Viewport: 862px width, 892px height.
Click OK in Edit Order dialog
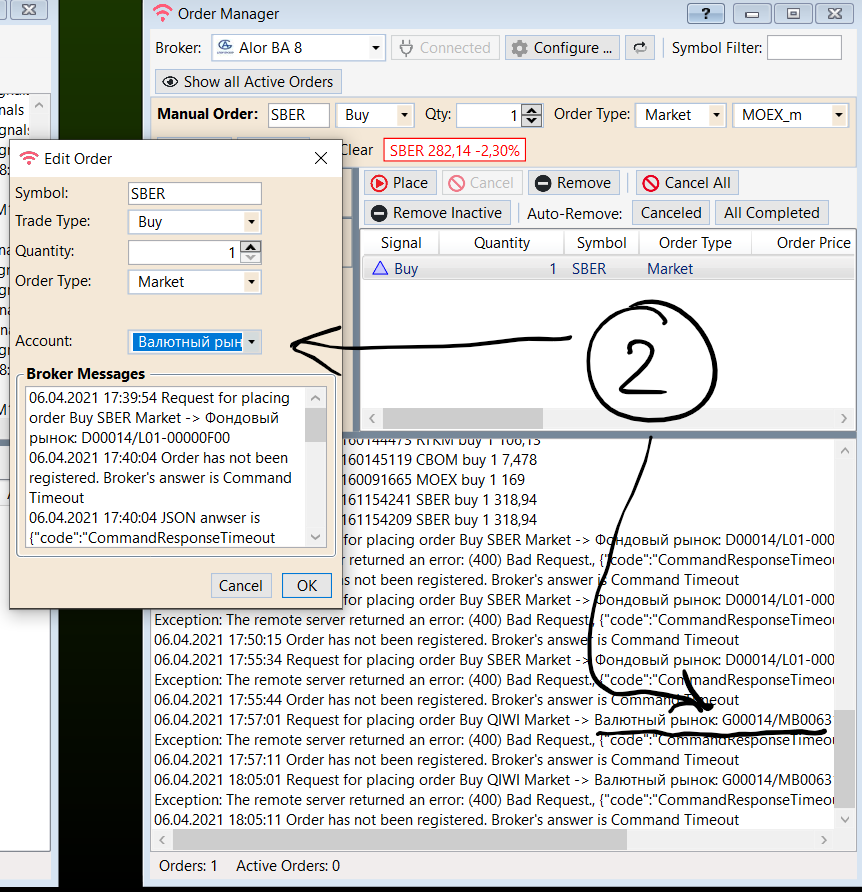coord(307,586)
